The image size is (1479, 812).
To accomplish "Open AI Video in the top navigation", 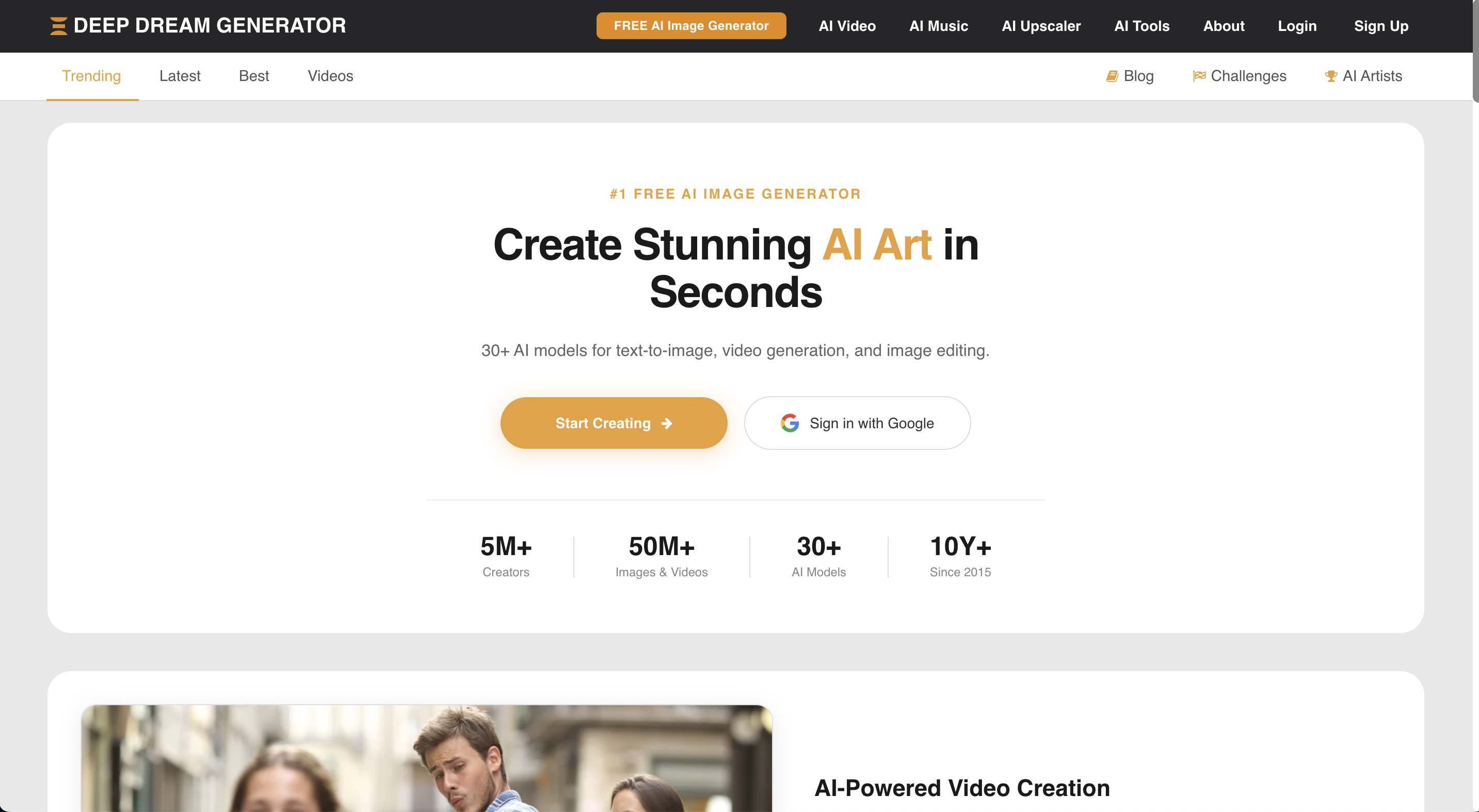I will click(x=847, y=26).
